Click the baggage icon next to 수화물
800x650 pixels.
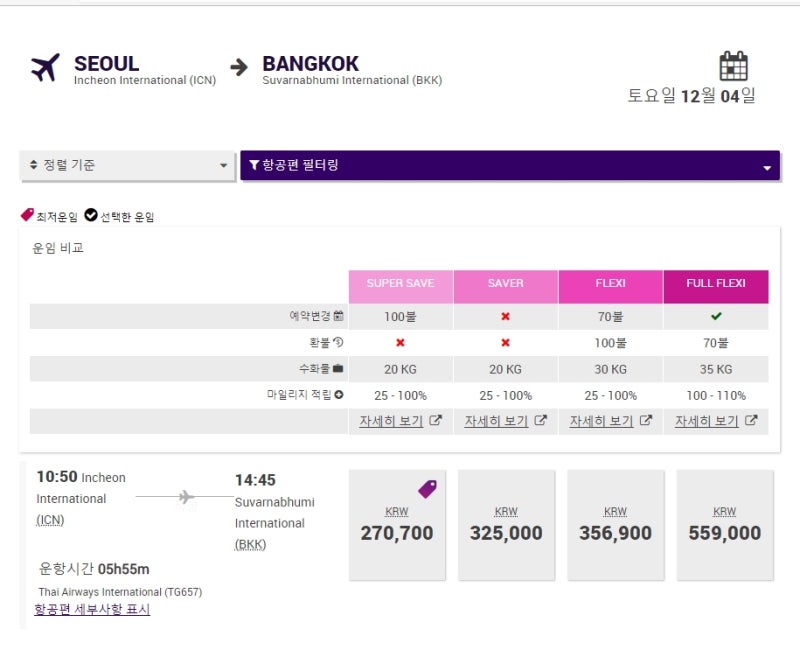pos(338,368)
